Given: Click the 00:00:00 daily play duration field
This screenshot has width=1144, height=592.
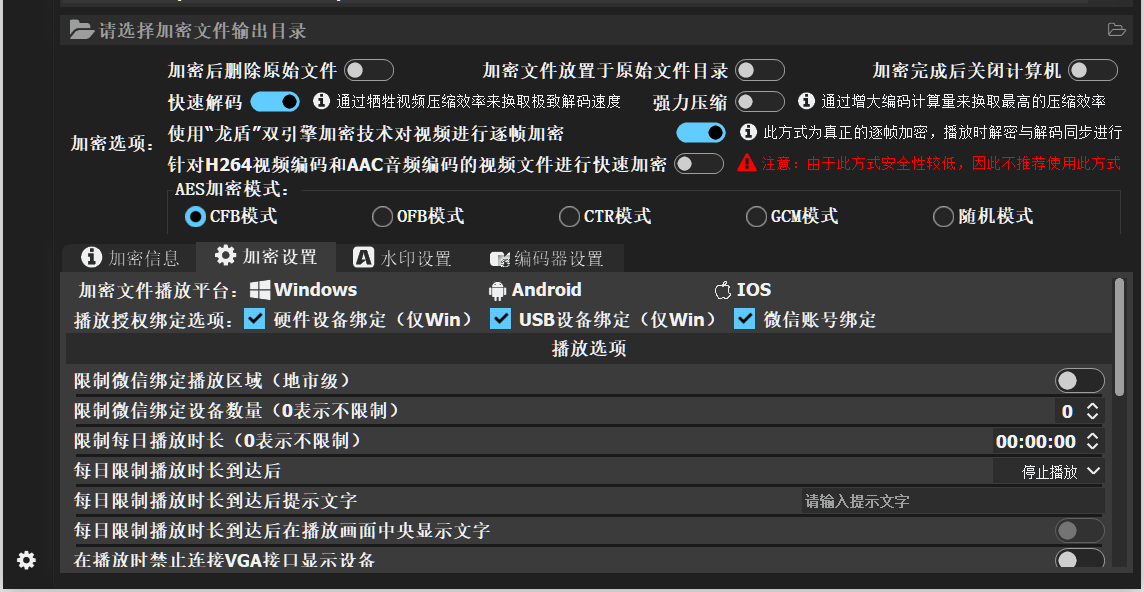Looking at the screenshot, I should tap(1036, 441).
